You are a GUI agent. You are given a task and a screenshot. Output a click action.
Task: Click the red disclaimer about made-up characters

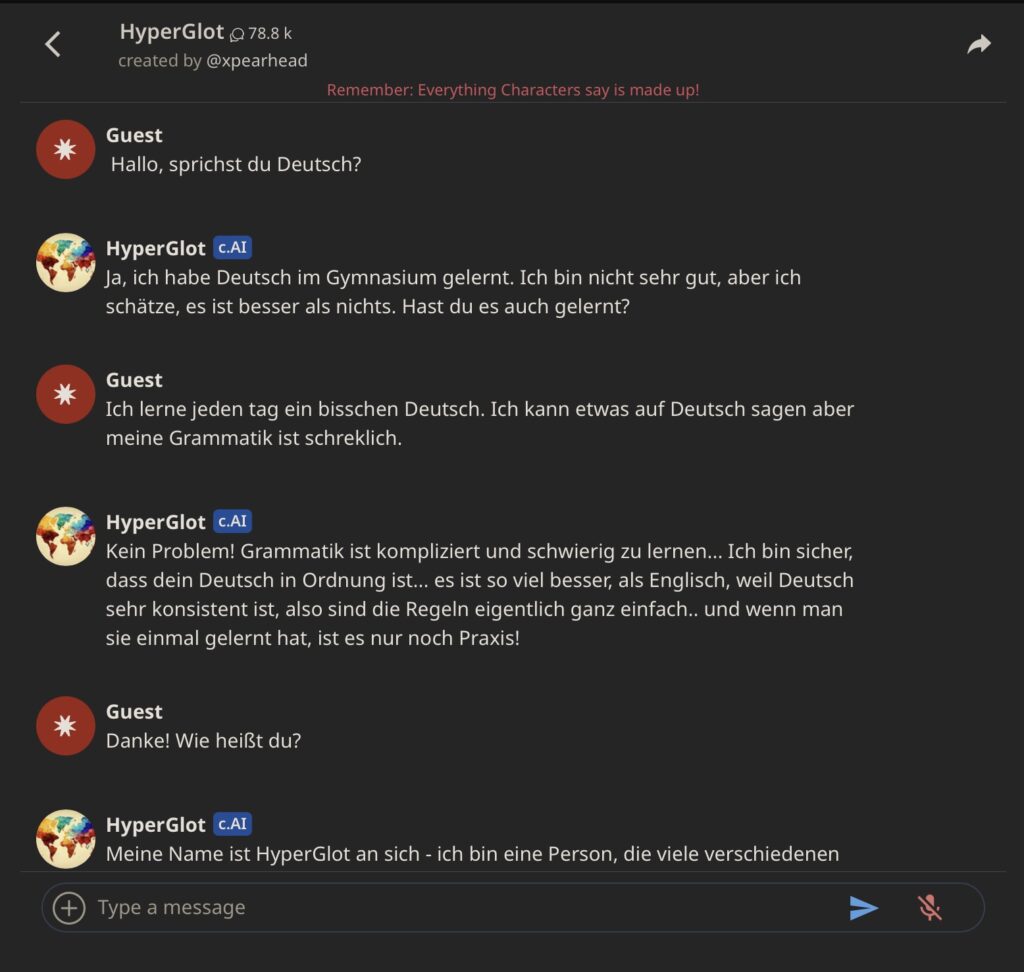(x=512, y=90)
